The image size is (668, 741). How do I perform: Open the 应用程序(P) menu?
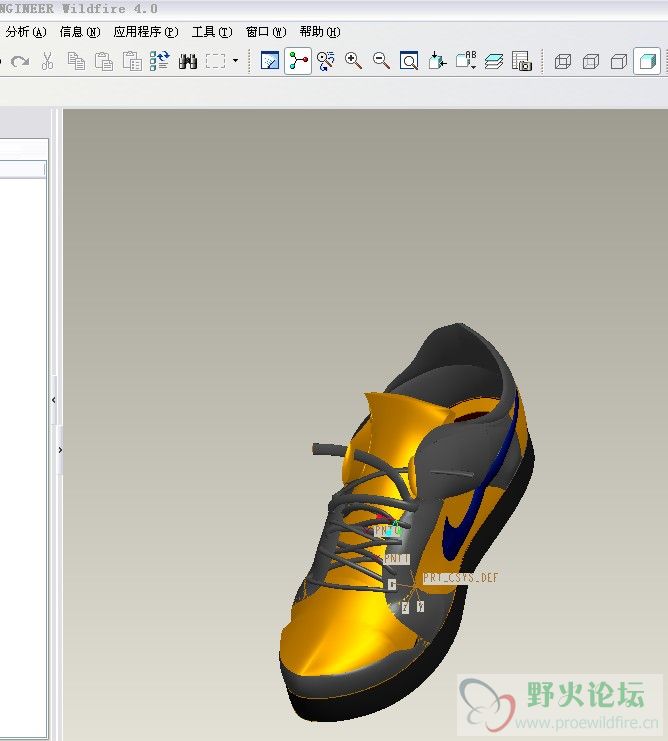point(146,32)
